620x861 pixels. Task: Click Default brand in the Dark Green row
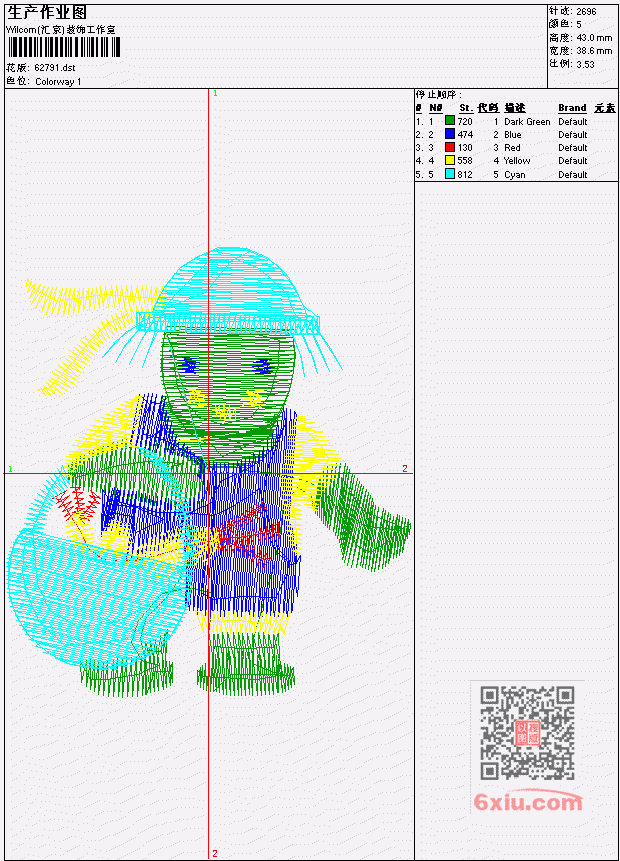(573, 122)
